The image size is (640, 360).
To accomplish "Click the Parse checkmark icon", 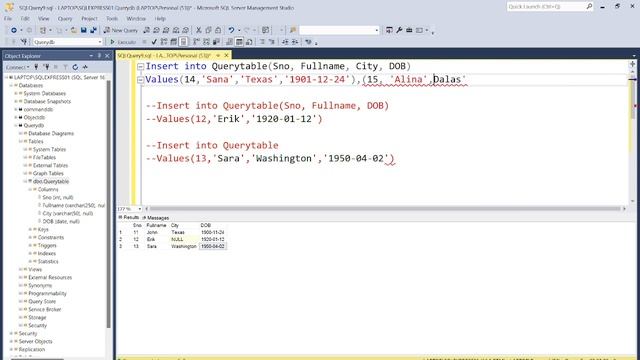I will (154, 42).
